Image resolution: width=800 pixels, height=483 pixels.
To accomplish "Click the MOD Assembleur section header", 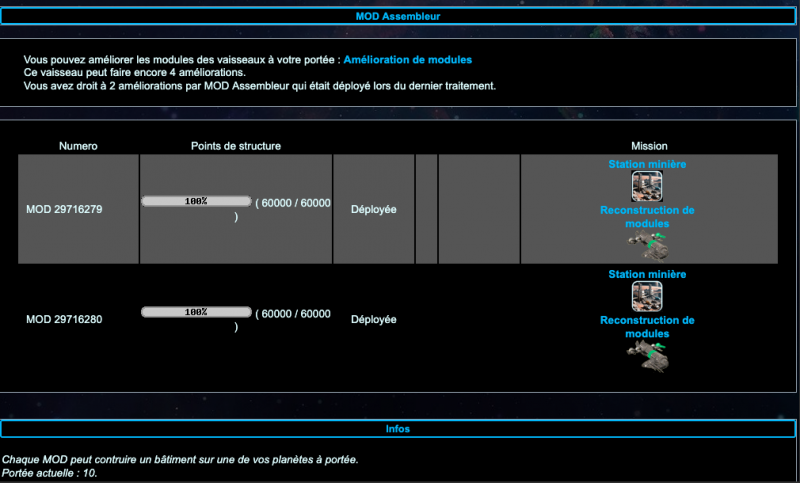I will (398, 16).
